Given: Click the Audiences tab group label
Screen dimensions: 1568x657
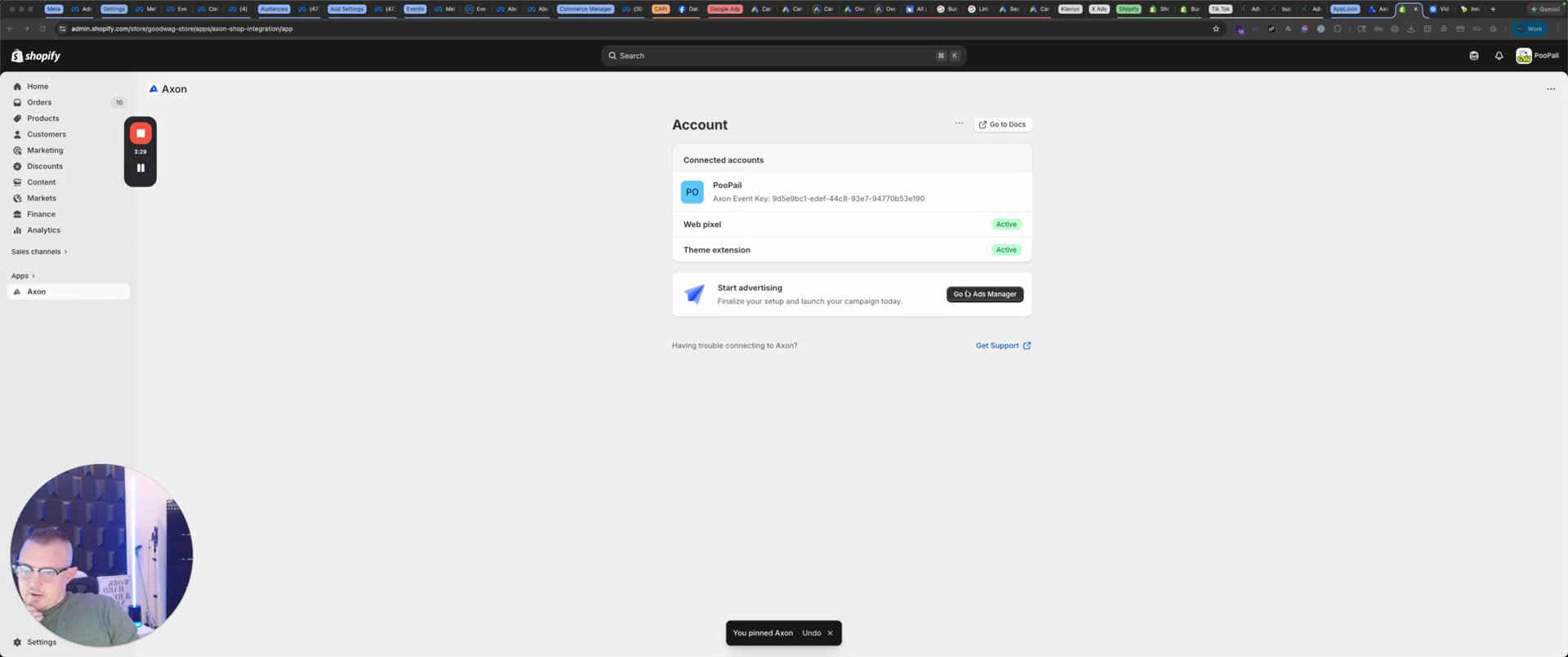Looking at the screenshot, I should click(274, 9).
